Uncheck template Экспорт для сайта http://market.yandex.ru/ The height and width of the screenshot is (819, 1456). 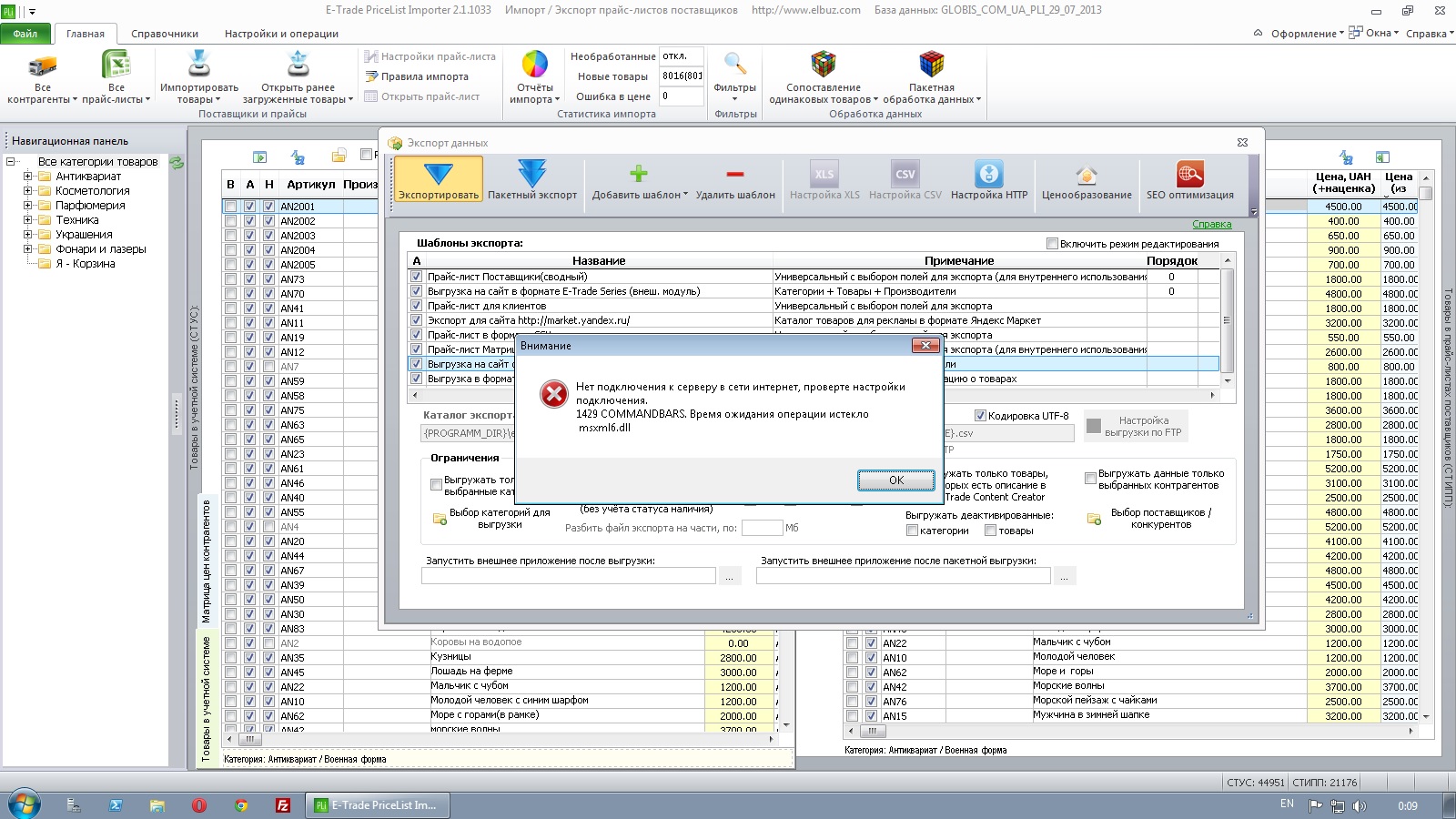pos(417,320)
